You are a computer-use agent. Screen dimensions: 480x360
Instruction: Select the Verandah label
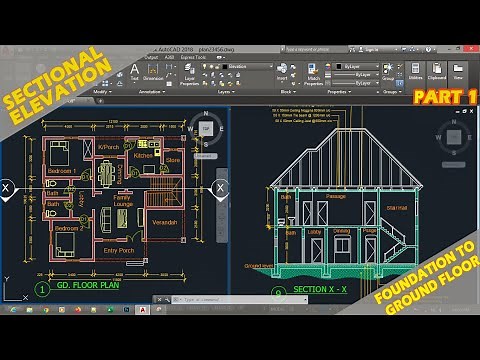coord(164,222)
